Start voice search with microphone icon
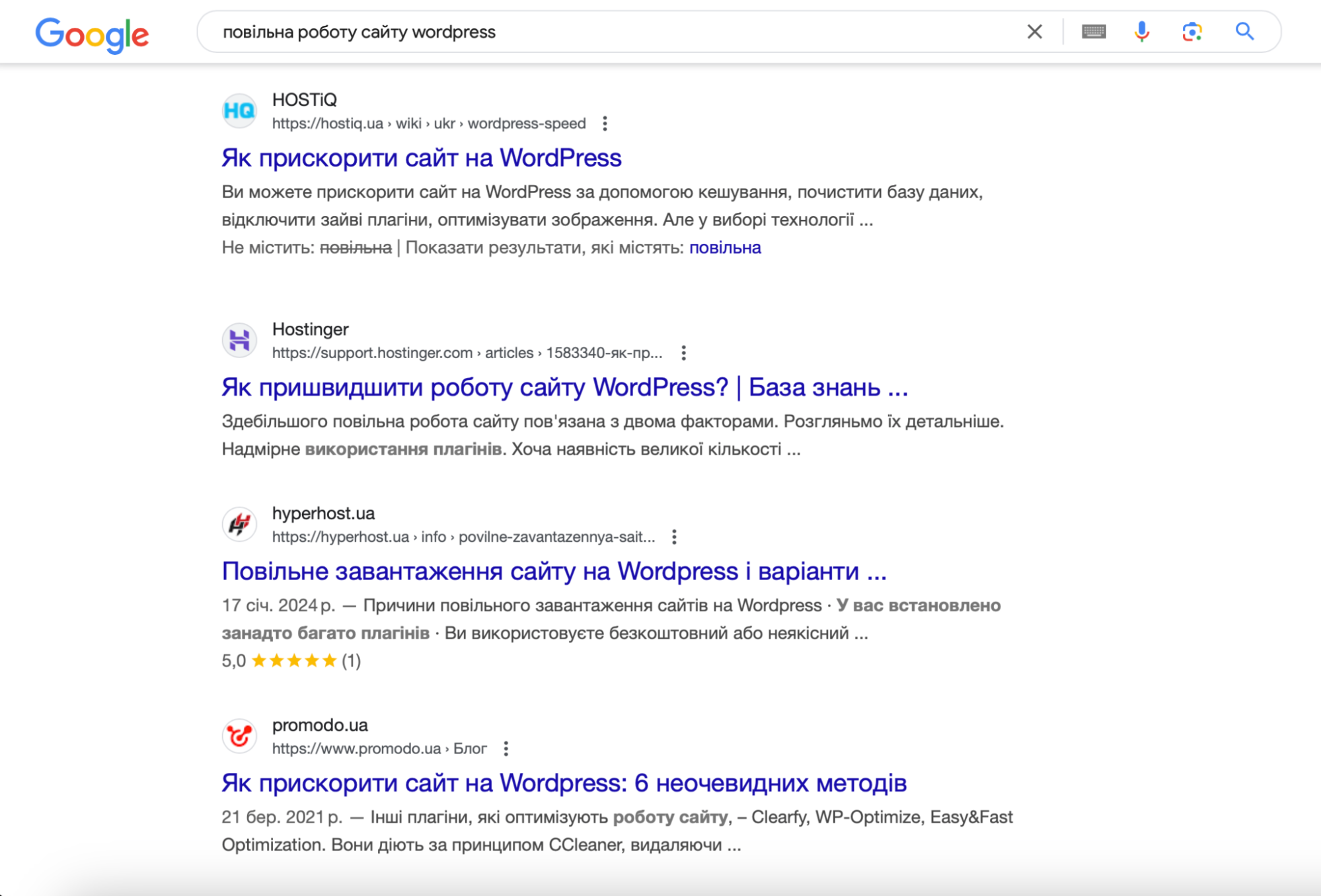Screen dimensions: 1321x896 1142,32
